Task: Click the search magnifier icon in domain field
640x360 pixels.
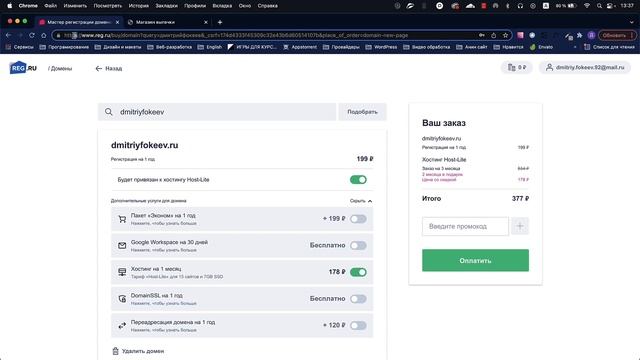Action: [109, 112]
